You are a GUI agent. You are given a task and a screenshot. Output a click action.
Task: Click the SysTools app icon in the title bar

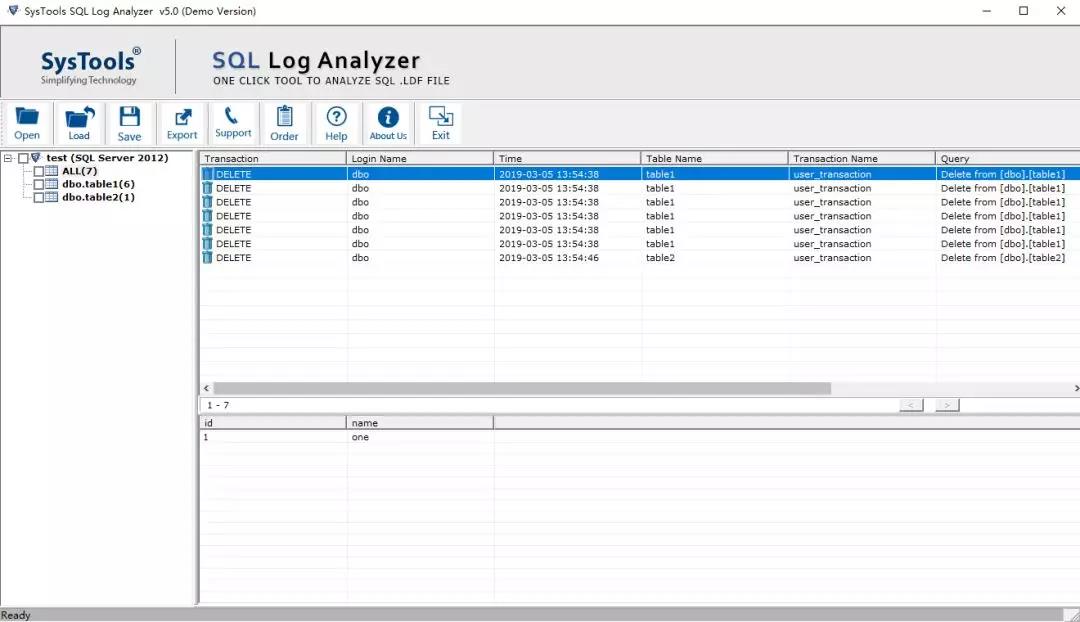point(12,10)
